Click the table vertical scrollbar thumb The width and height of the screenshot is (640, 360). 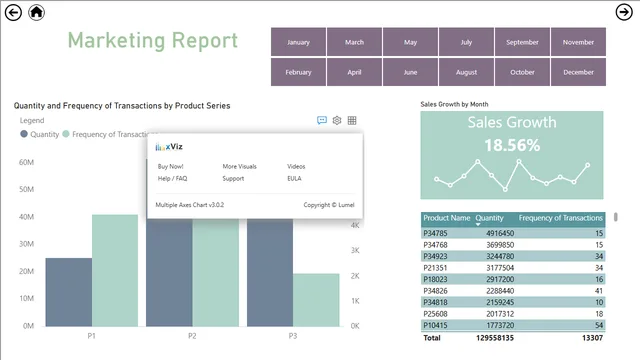pos(616,217)
